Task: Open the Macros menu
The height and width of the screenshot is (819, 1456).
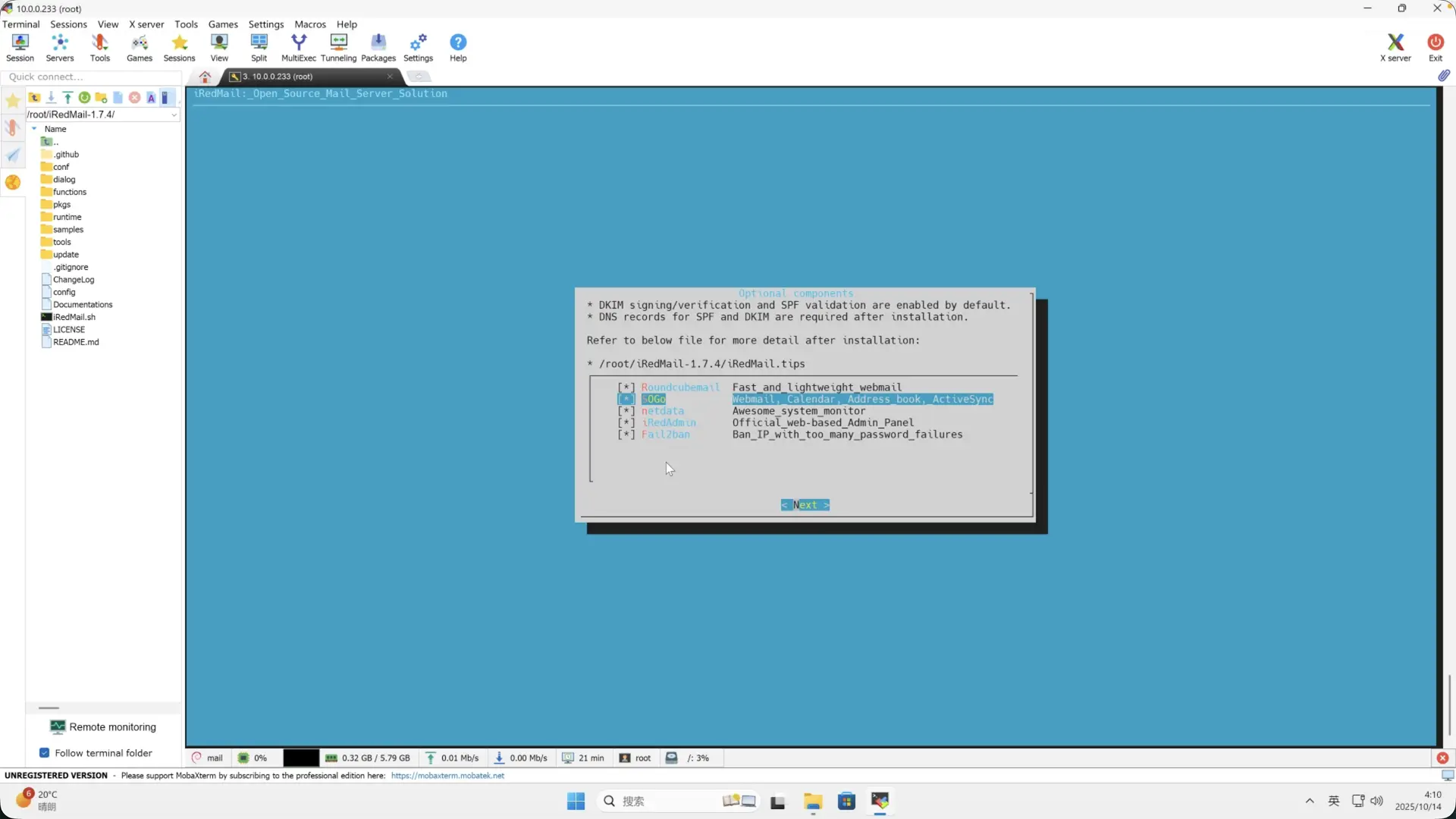Action: click(309, 24)
